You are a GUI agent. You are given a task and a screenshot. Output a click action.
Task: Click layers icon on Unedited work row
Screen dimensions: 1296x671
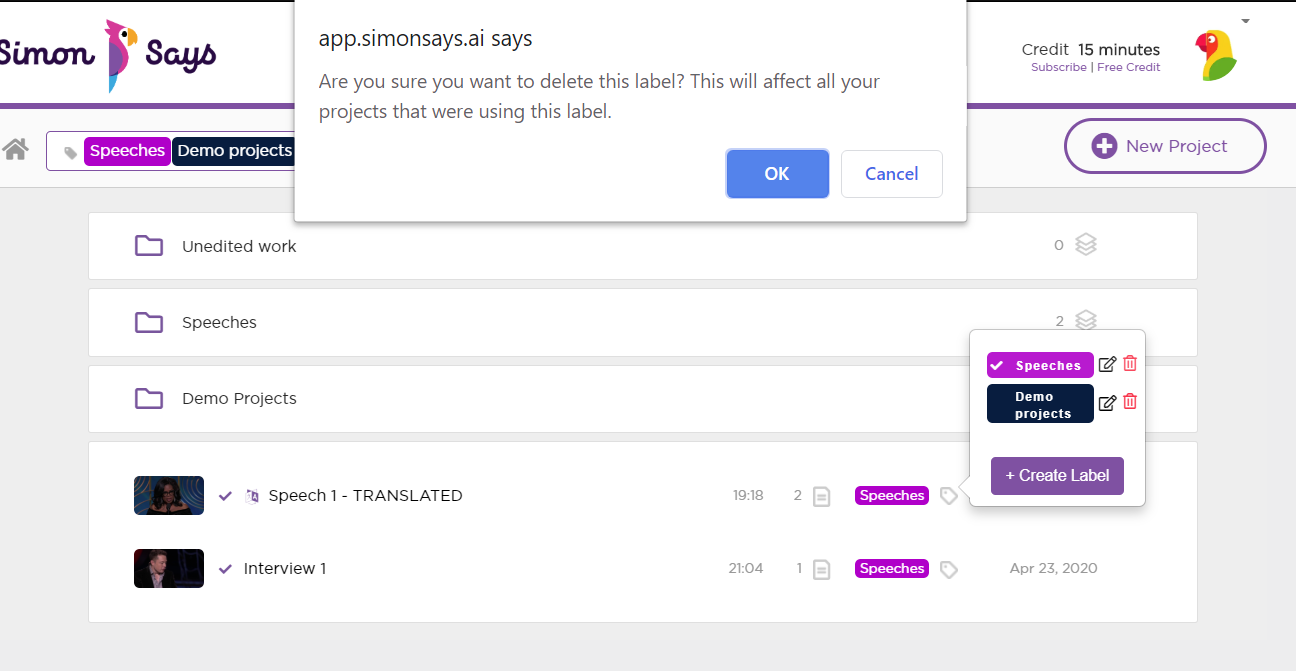coord(1086,244)
